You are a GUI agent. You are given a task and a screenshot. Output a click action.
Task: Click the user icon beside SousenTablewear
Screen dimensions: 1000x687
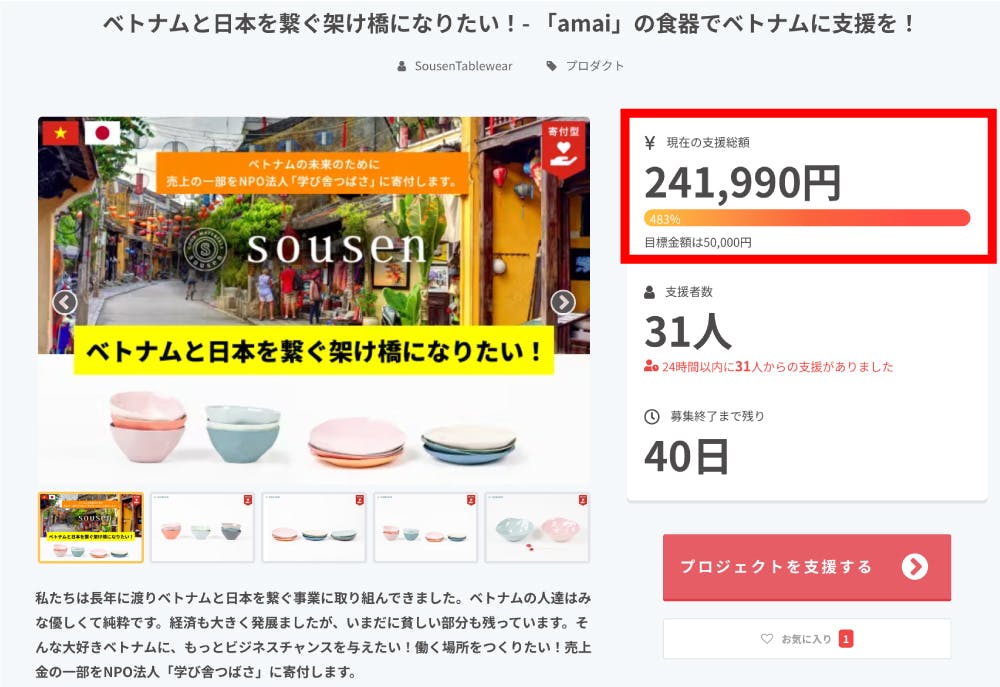402,66
